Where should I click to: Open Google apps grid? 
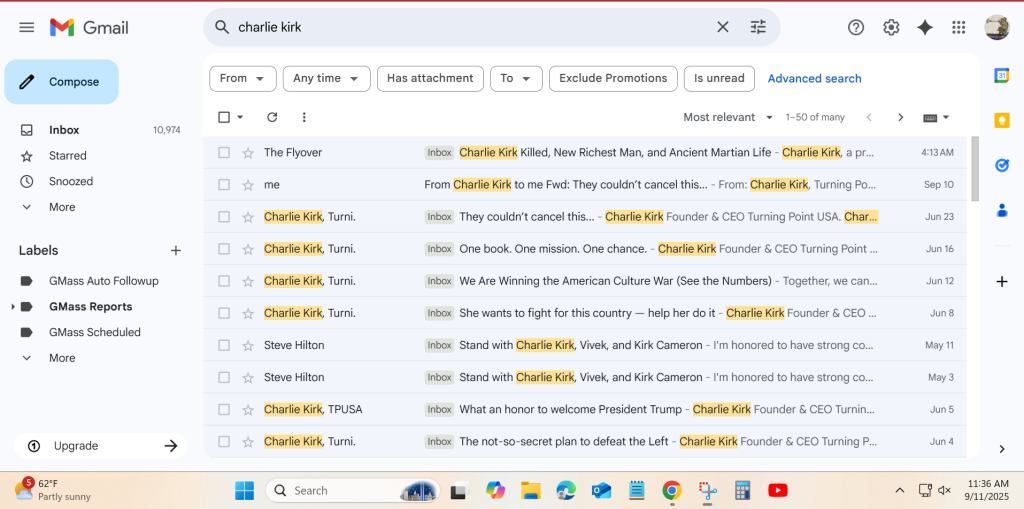click(958, 27)
